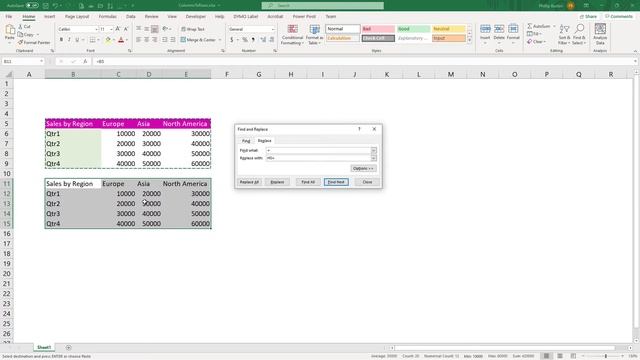Click the Accounting dollar format icon
Viewport: 640px width, 360px height.
pyautogui.click(x=231, y=40)
